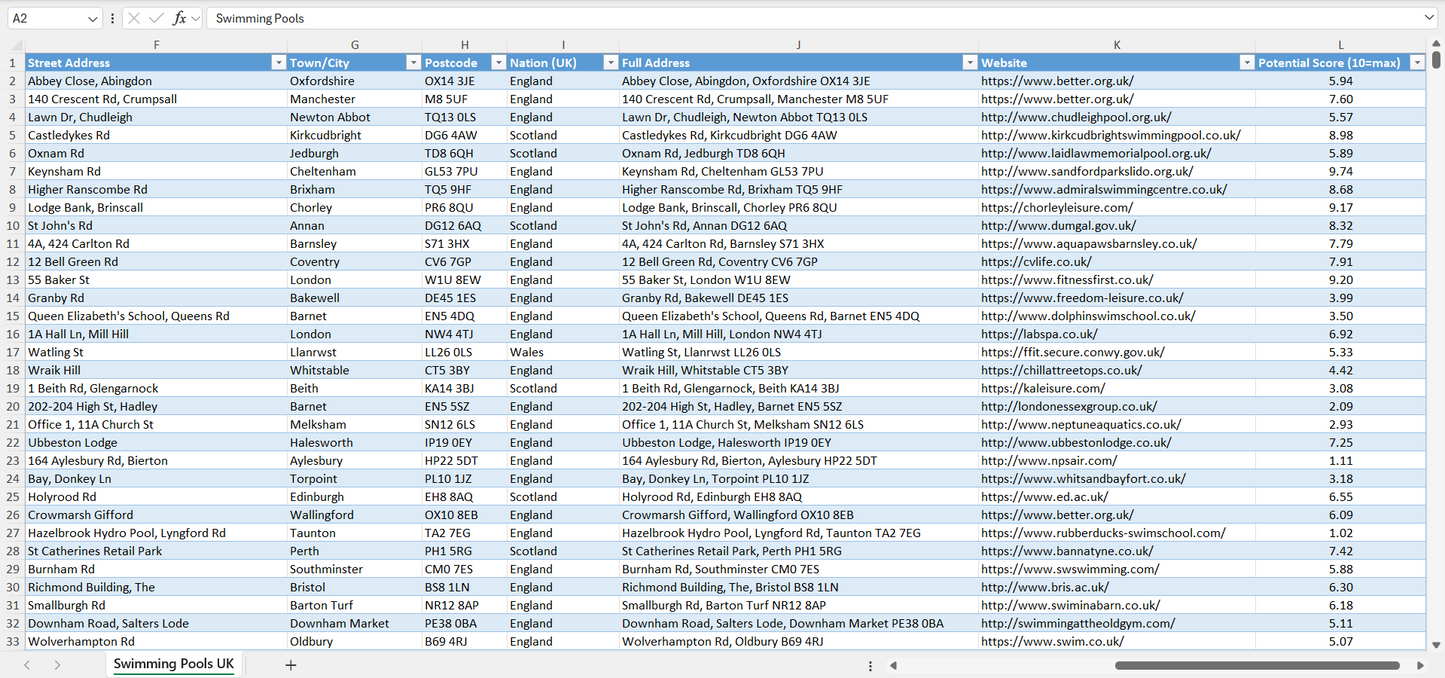1445x678 pixels.
Task: Open sandfordparkslido.org.uk link
Action: [1087, 171]
